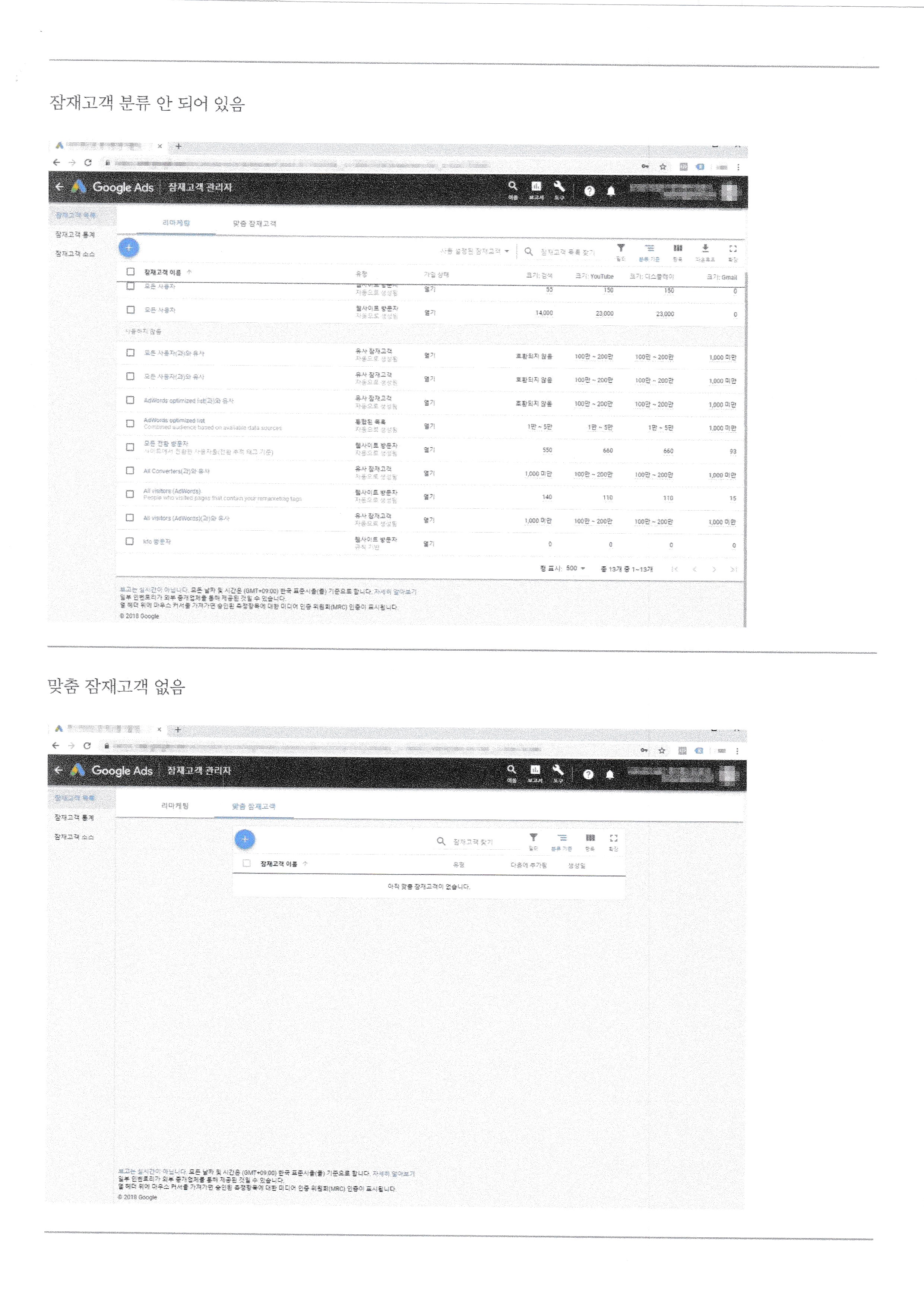This screenshot has width=924, height=1307.
Task: Open 잠재고객 통계 in the upper left sidebar
Action: point(75,234)
